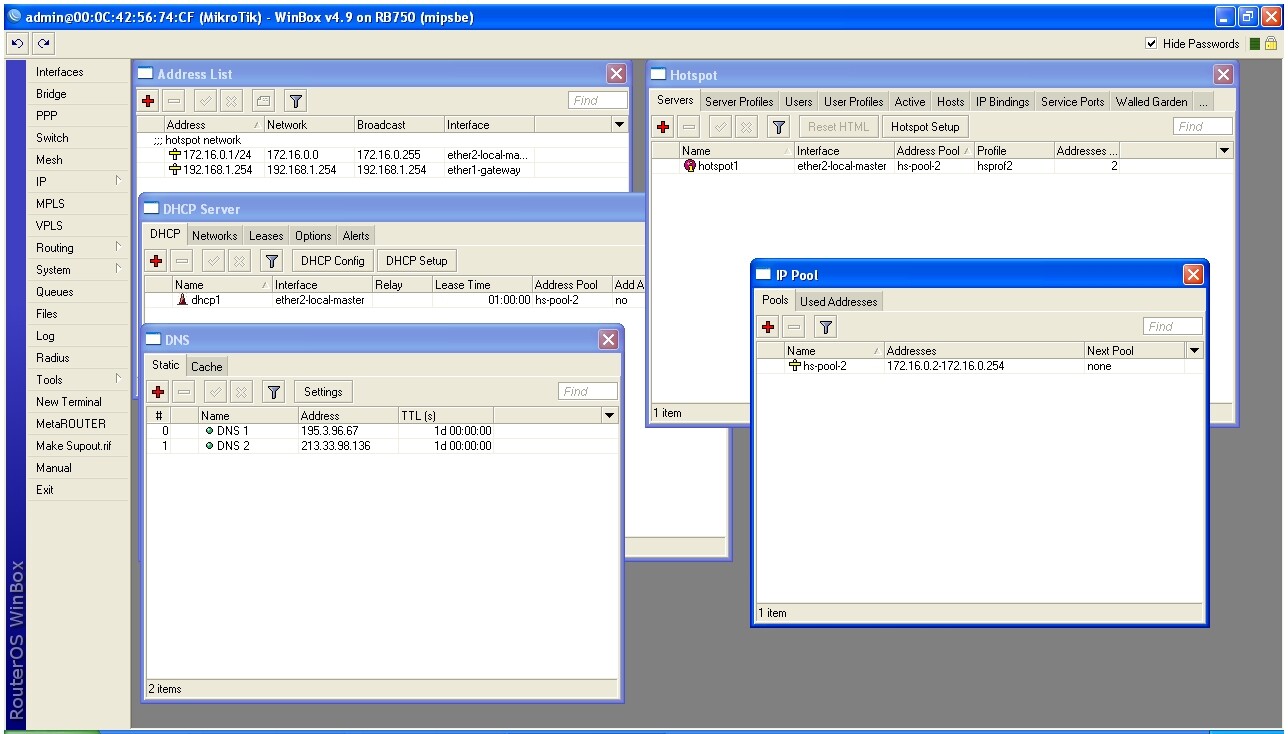This screenshot has height=734, width=1288.
Task: Select the IP Bindings tab in Hotspot
Action: click(x=1002, y=102)
